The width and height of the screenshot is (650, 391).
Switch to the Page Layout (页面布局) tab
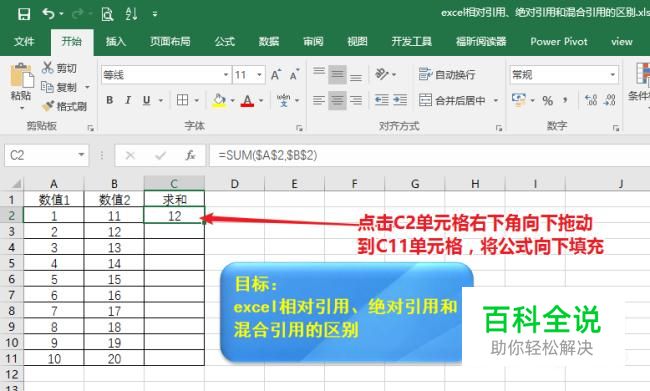point(170,41)
